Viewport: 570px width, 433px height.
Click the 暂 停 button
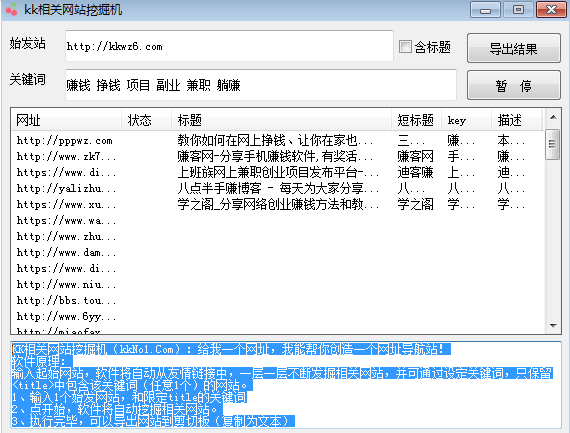pyautogui.click(x=513, y=85)
